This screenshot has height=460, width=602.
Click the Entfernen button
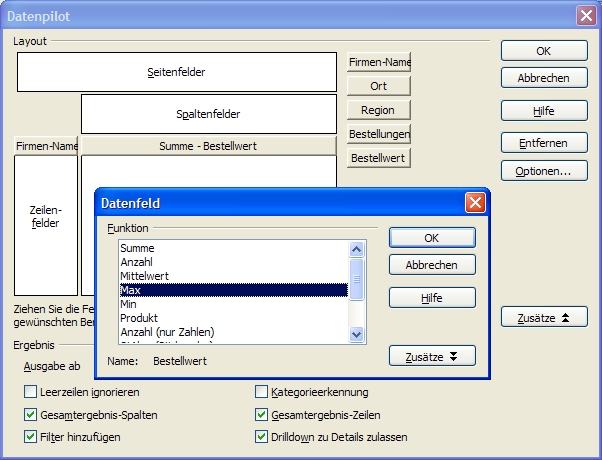pos(544,143)
